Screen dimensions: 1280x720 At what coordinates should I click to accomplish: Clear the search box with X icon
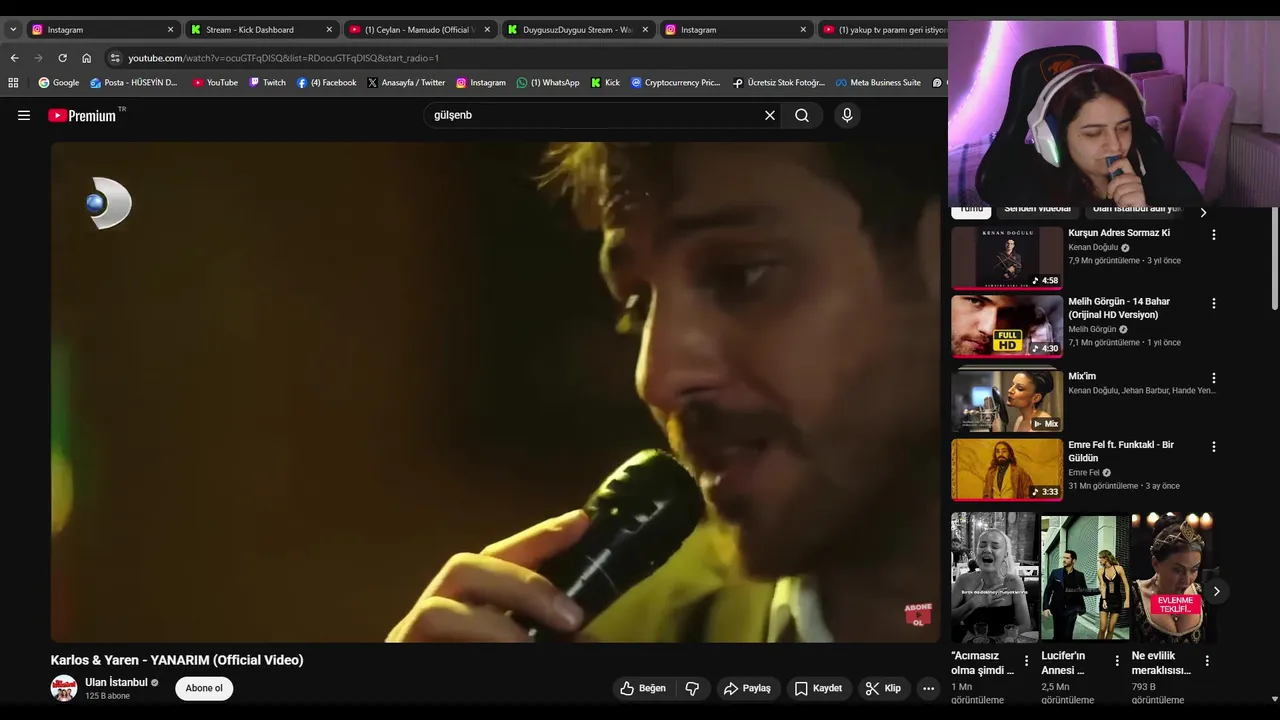coord(770,115)
